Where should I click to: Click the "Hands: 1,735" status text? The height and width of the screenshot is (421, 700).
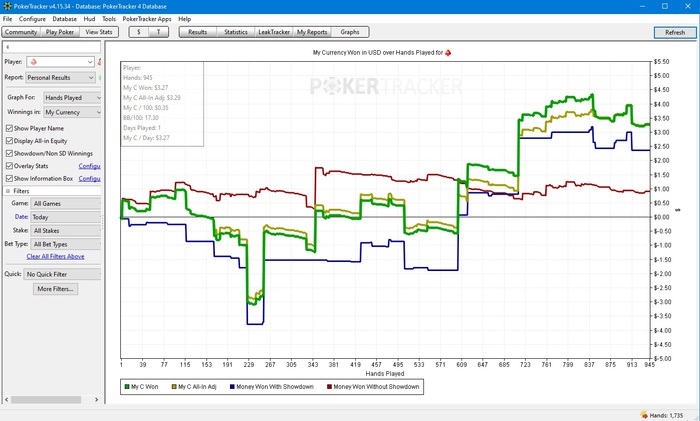666,415
